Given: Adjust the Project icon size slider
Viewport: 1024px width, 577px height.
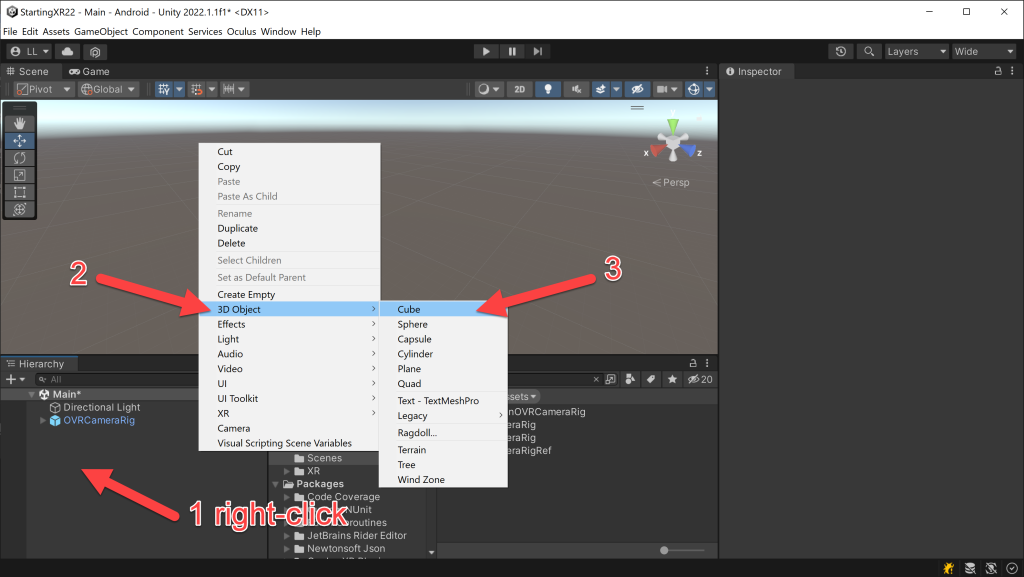Looking at the screenshot, I should pos(664,550).
